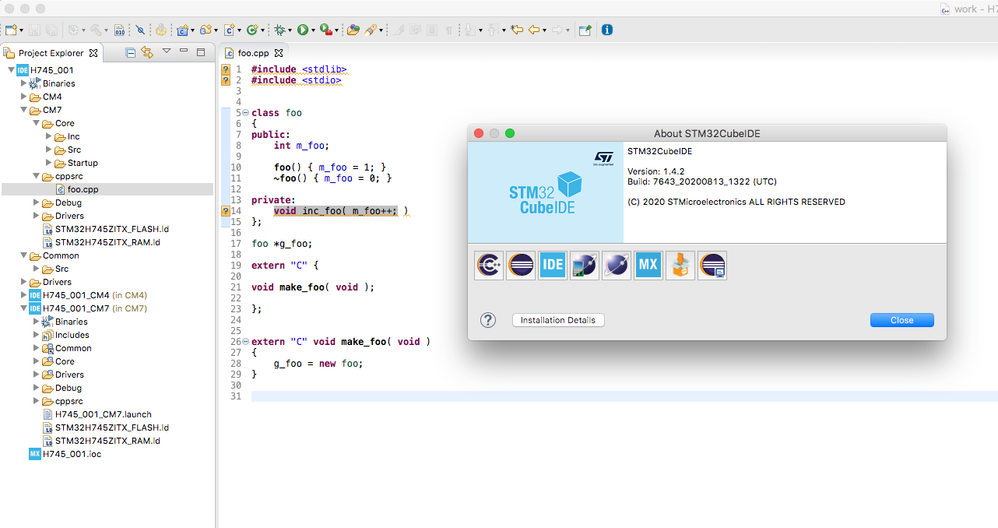Maximize the Project Explorer view

(x=201, y=52)
